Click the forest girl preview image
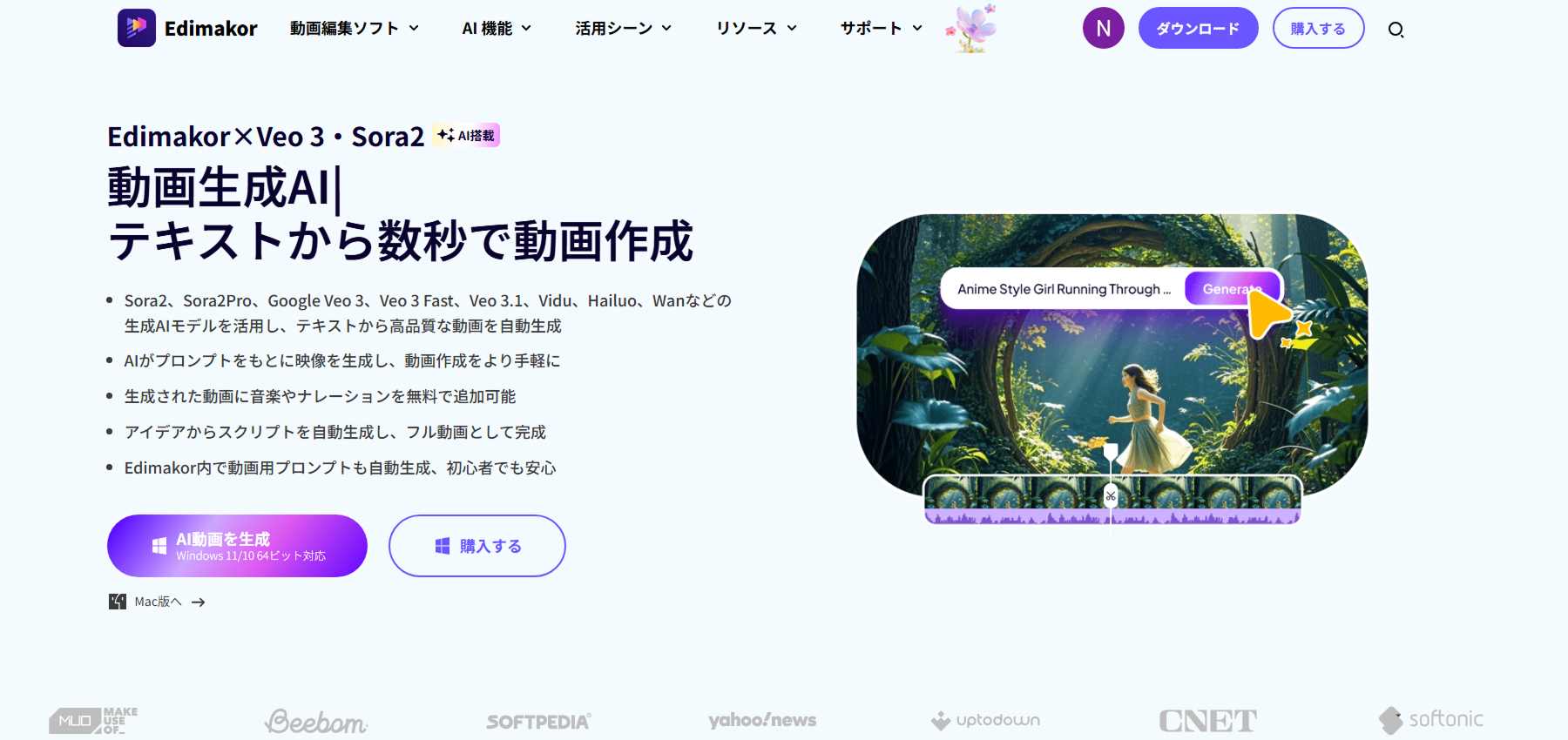Image resolution: width=1568 pixels, height=740 pixels. [1112, 357]
